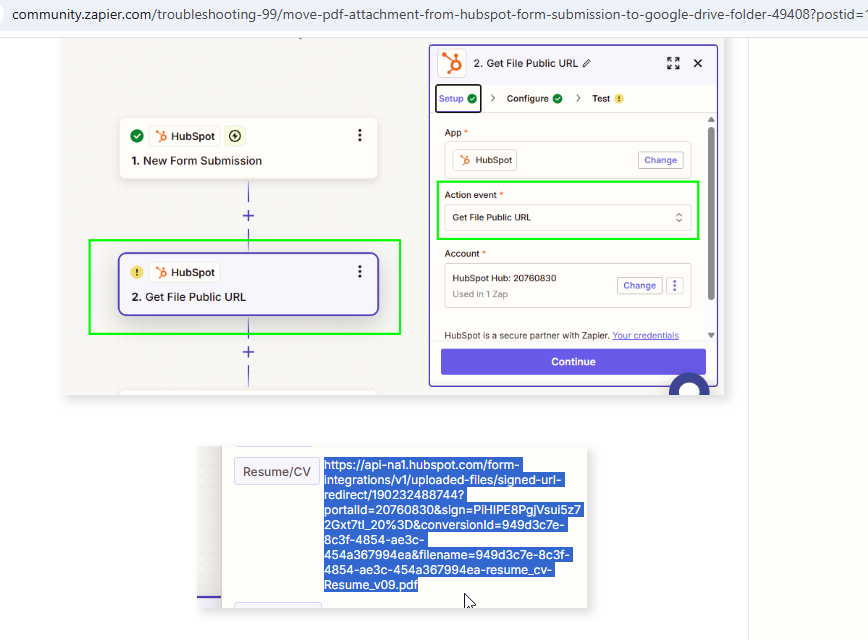Click the chevron between Setup and Configure

493,99
